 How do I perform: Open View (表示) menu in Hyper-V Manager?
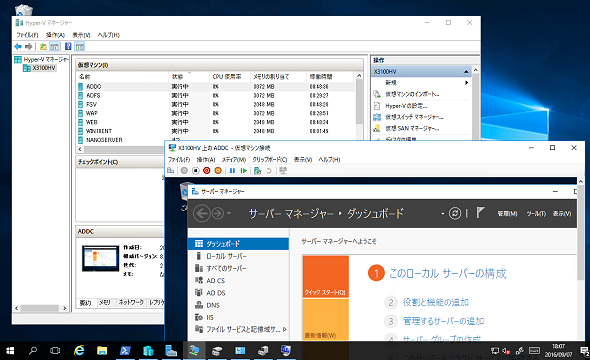(81, 35)
